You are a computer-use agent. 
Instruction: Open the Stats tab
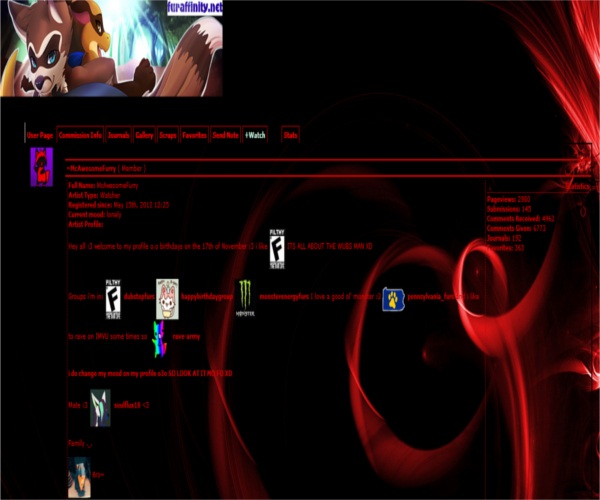point(290,135)
